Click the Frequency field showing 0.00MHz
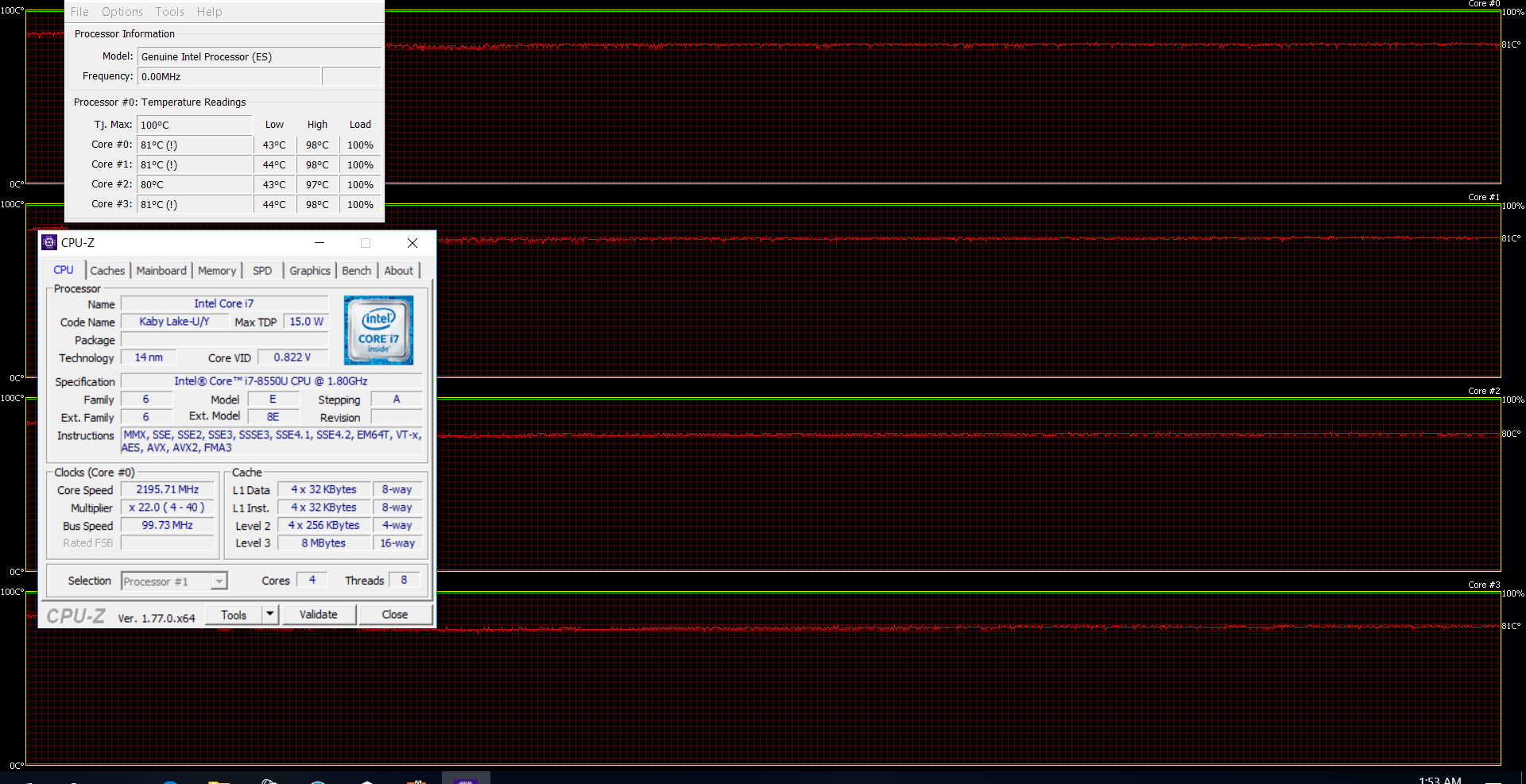1526x784 pixels. 230,76
